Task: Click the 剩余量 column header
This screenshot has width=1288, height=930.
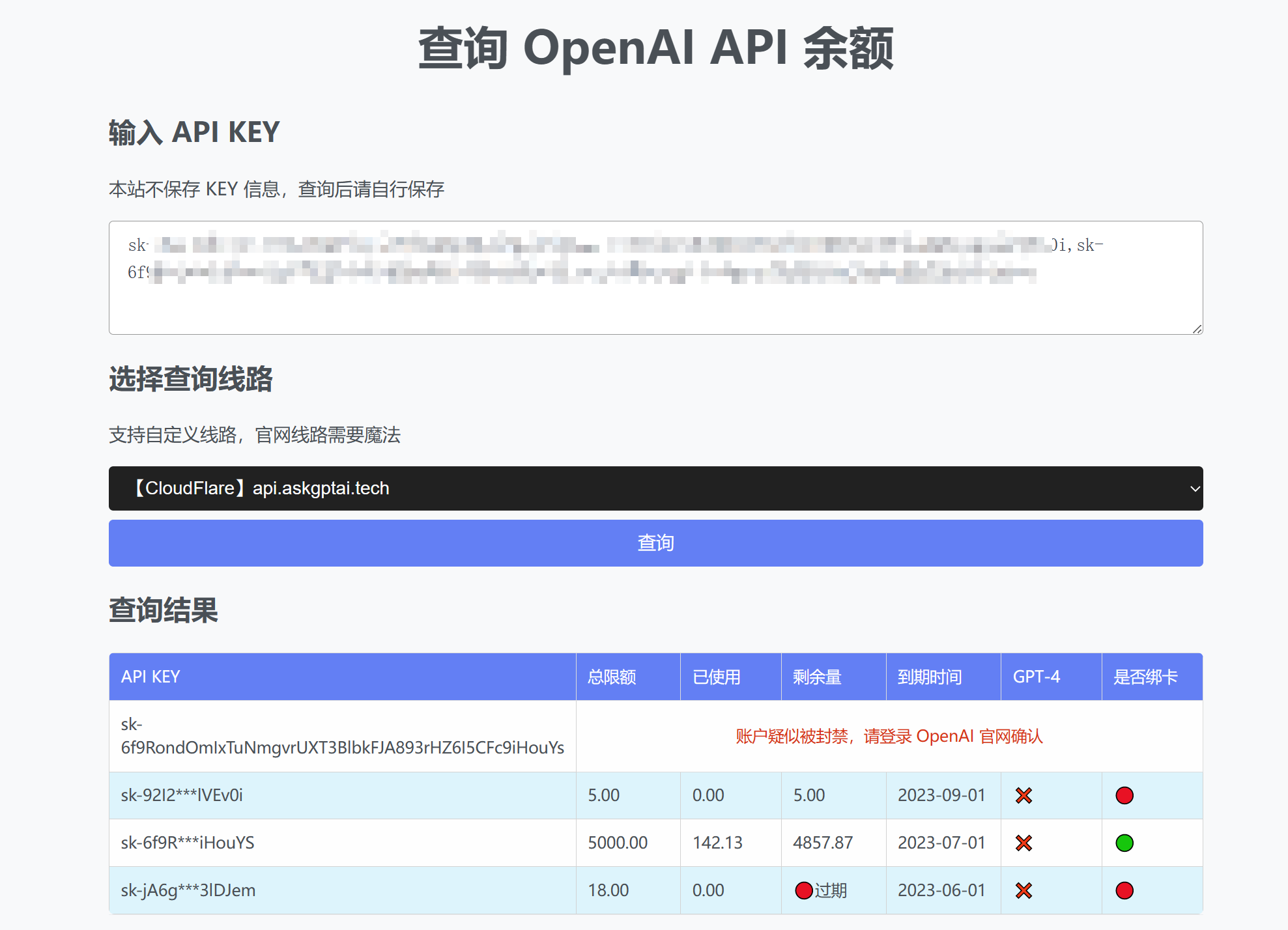Action: (x=816, y=677)
